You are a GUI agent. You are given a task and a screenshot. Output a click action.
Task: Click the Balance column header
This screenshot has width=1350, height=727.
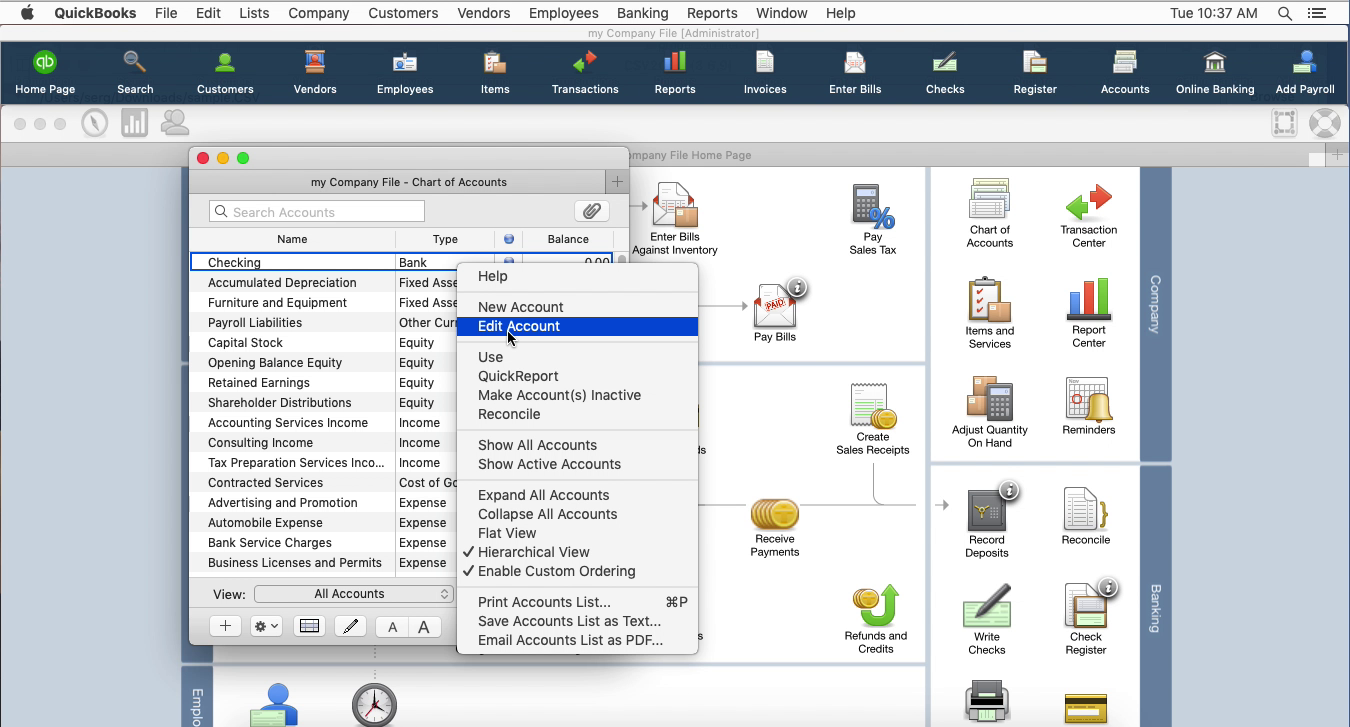(x=568, y=239)
